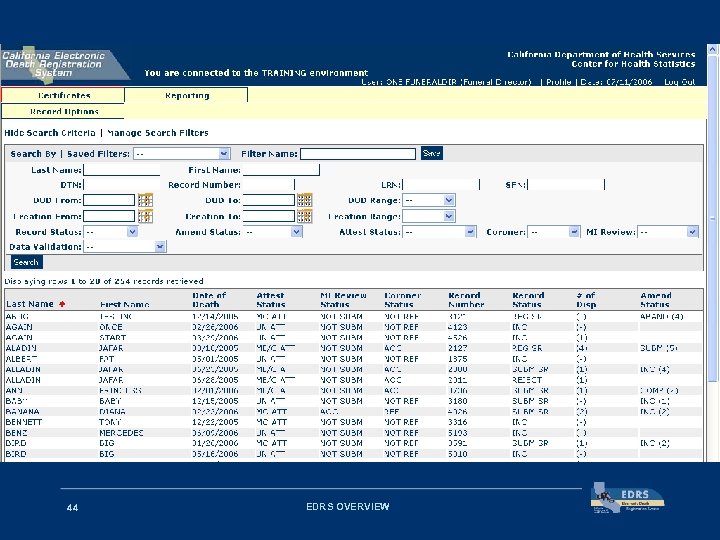This screenshot has width=720, height=540.
Task: Click first name MERCEDES in the BENZ row
Action: pos(121,433)
